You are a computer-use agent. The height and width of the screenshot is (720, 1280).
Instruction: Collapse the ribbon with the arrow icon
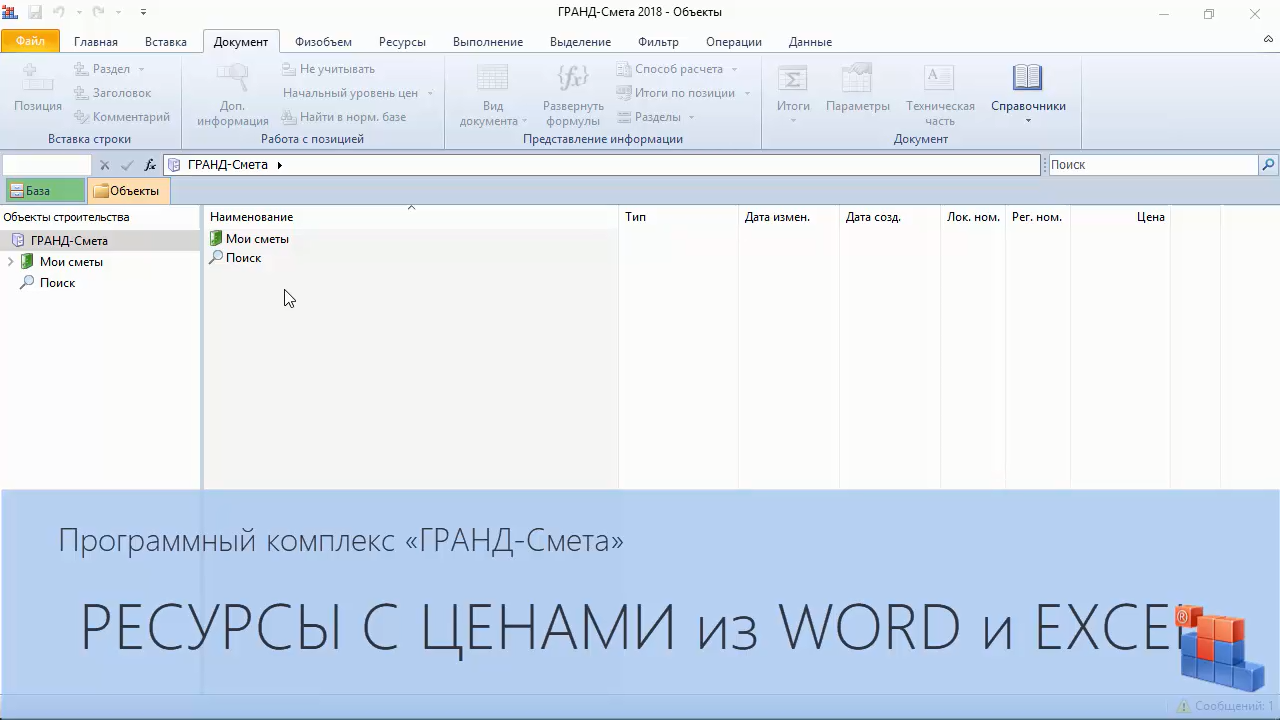click(x=1269, y=39)
